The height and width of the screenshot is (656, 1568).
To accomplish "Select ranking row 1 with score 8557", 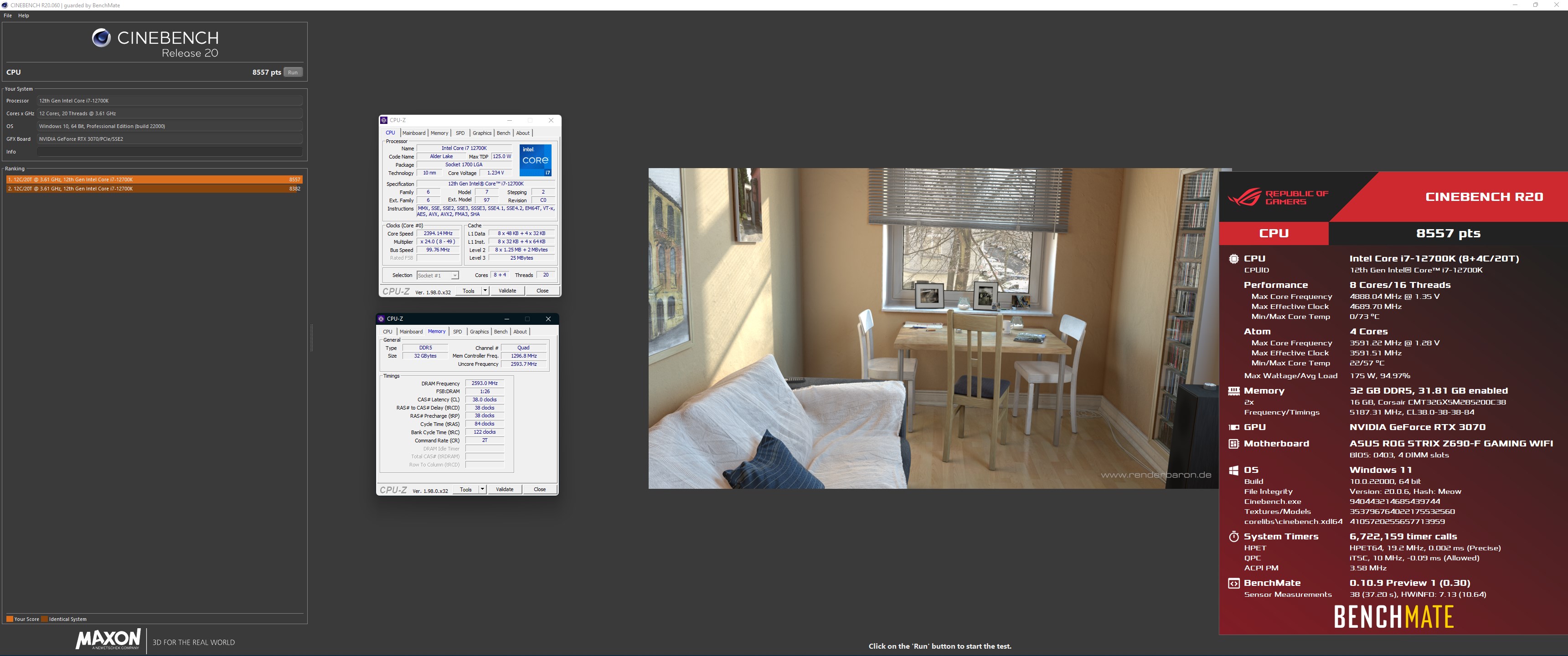I will (155, 179).
